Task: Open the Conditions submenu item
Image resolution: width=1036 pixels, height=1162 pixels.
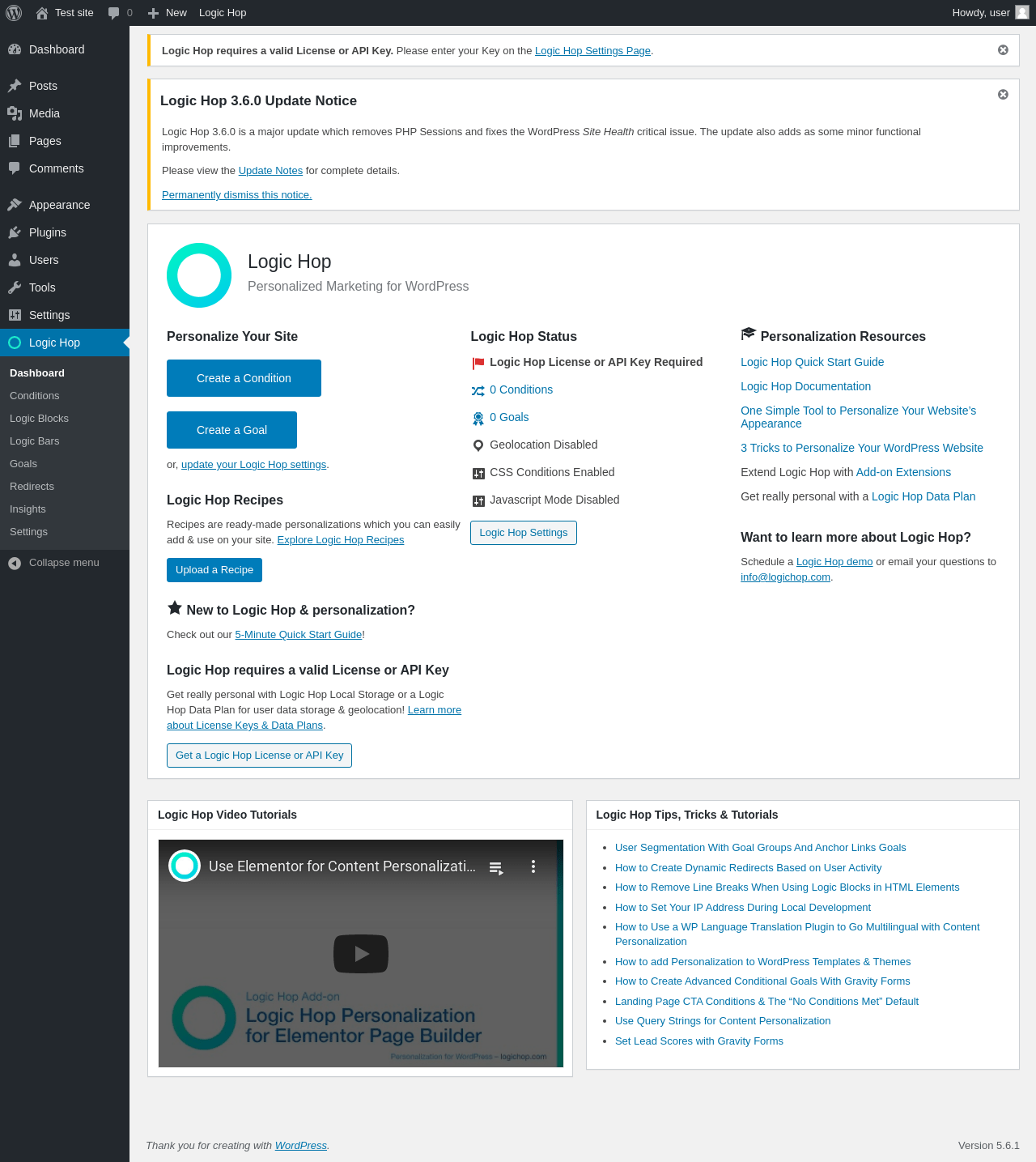Action: (35, 396)
